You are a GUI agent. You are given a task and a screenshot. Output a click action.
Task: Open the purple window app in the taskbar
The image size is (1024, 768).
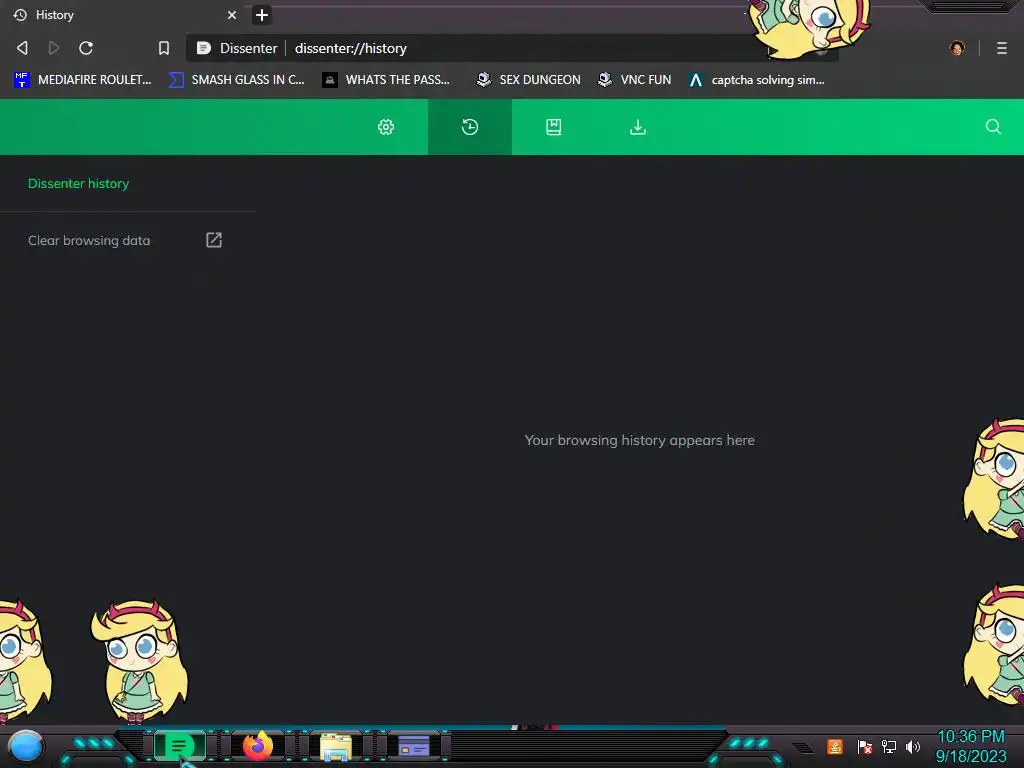(413, 746)
